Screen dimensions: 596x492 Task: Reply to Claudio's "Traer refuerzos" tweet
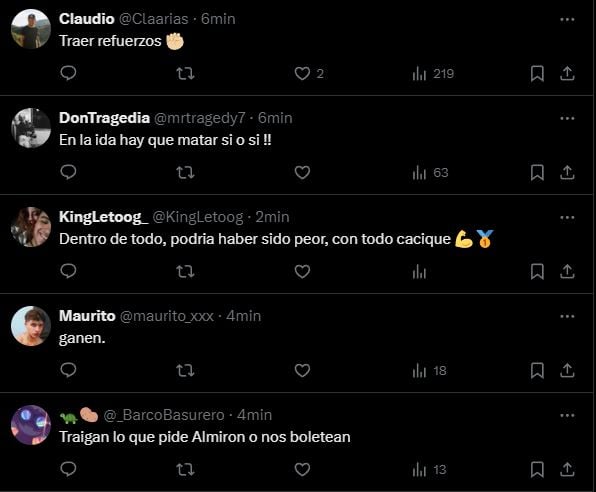(68, 73)
